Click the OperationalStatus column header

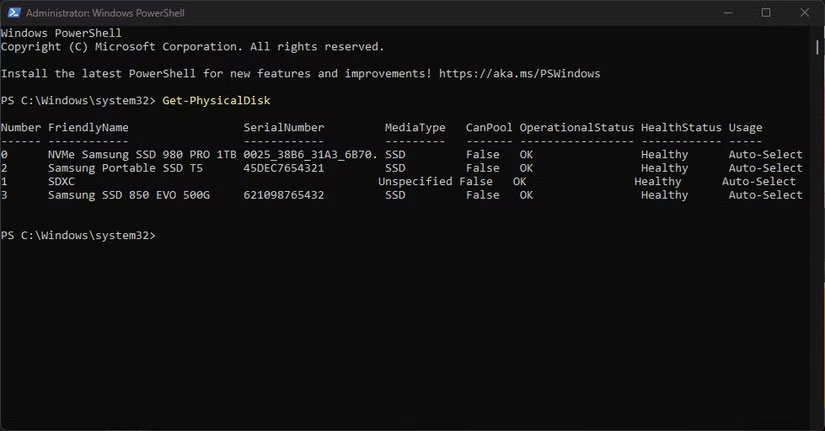click(576, 128)
